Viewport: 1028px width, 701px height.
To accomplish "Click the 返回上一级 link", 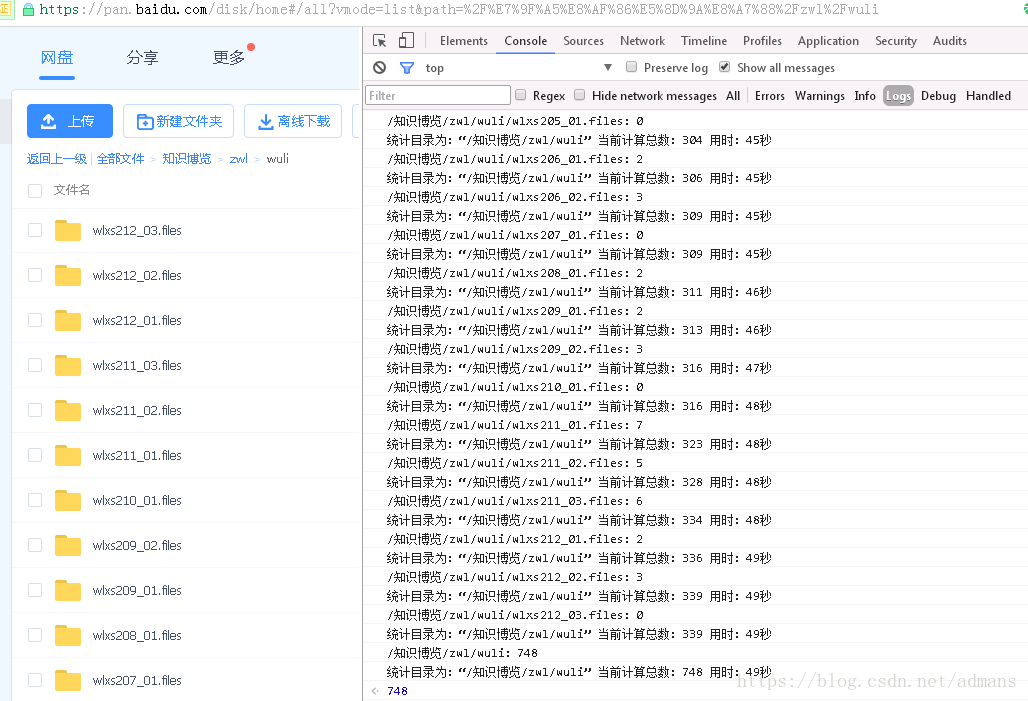I will pyautogui.click(x=56, y=159).
